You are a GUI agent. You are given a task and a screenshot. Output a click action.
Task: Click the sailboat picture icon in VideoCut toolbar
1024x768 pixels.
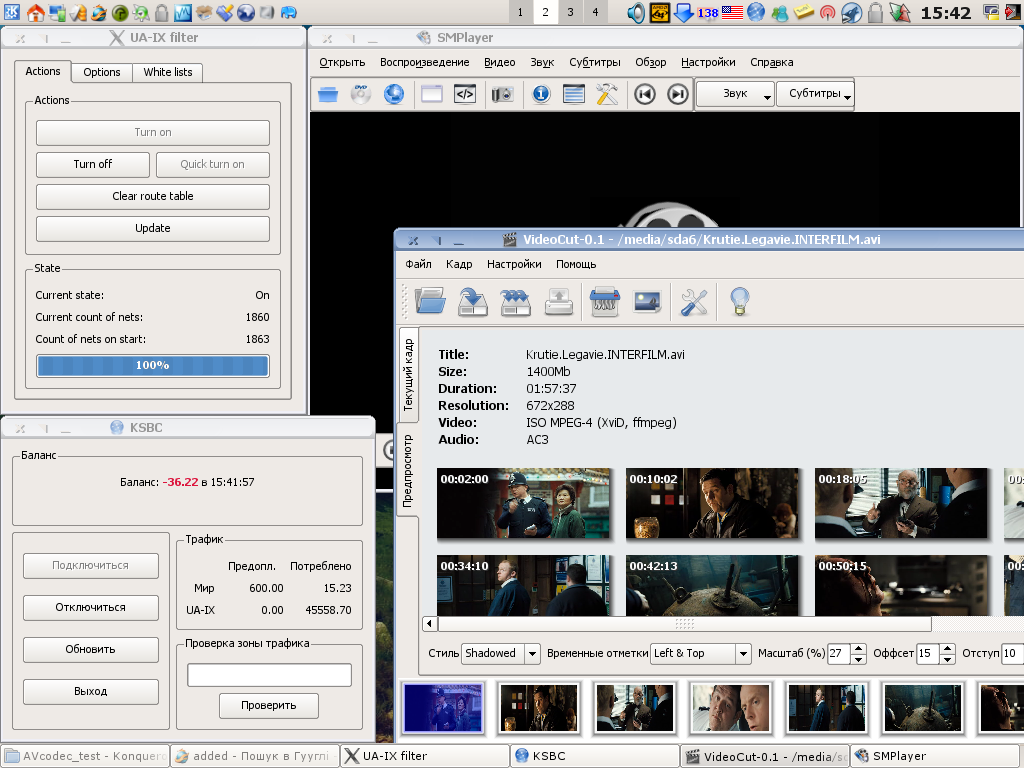coord(647,301)
